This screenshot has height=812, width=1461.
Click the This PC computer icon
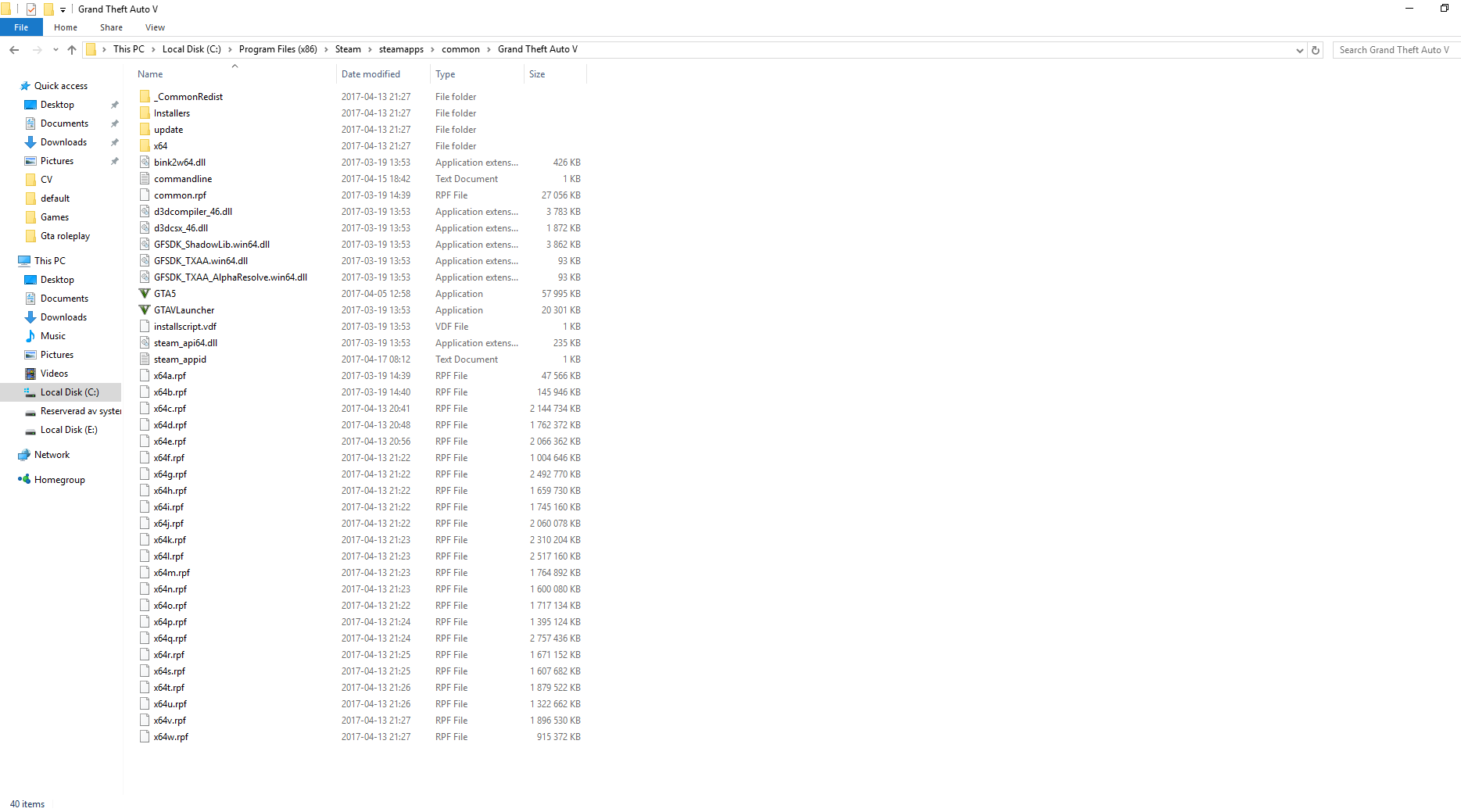(x=24, y=261)
